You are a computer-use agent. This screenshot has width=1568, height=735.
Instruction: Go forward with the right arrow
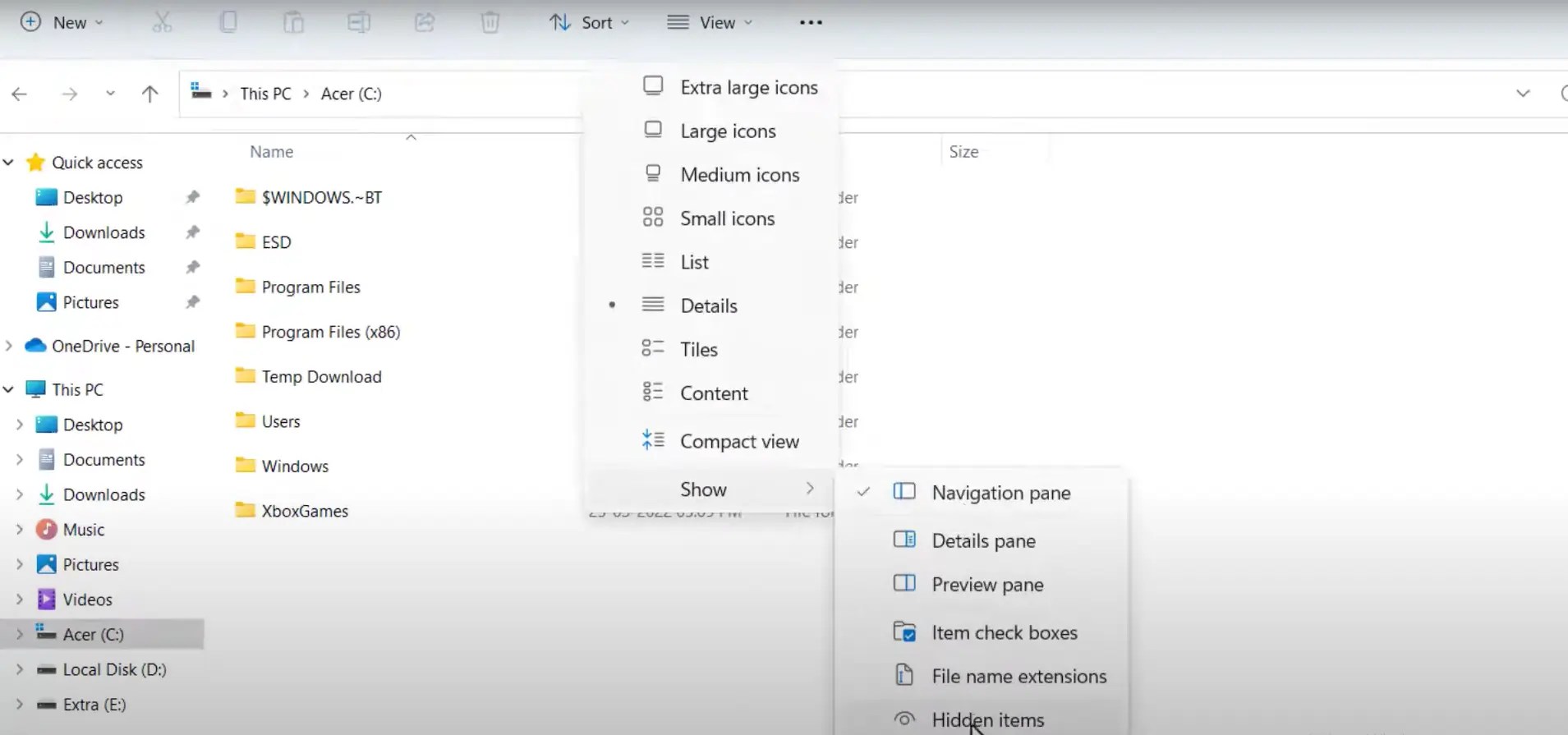(x=70, y=94)
